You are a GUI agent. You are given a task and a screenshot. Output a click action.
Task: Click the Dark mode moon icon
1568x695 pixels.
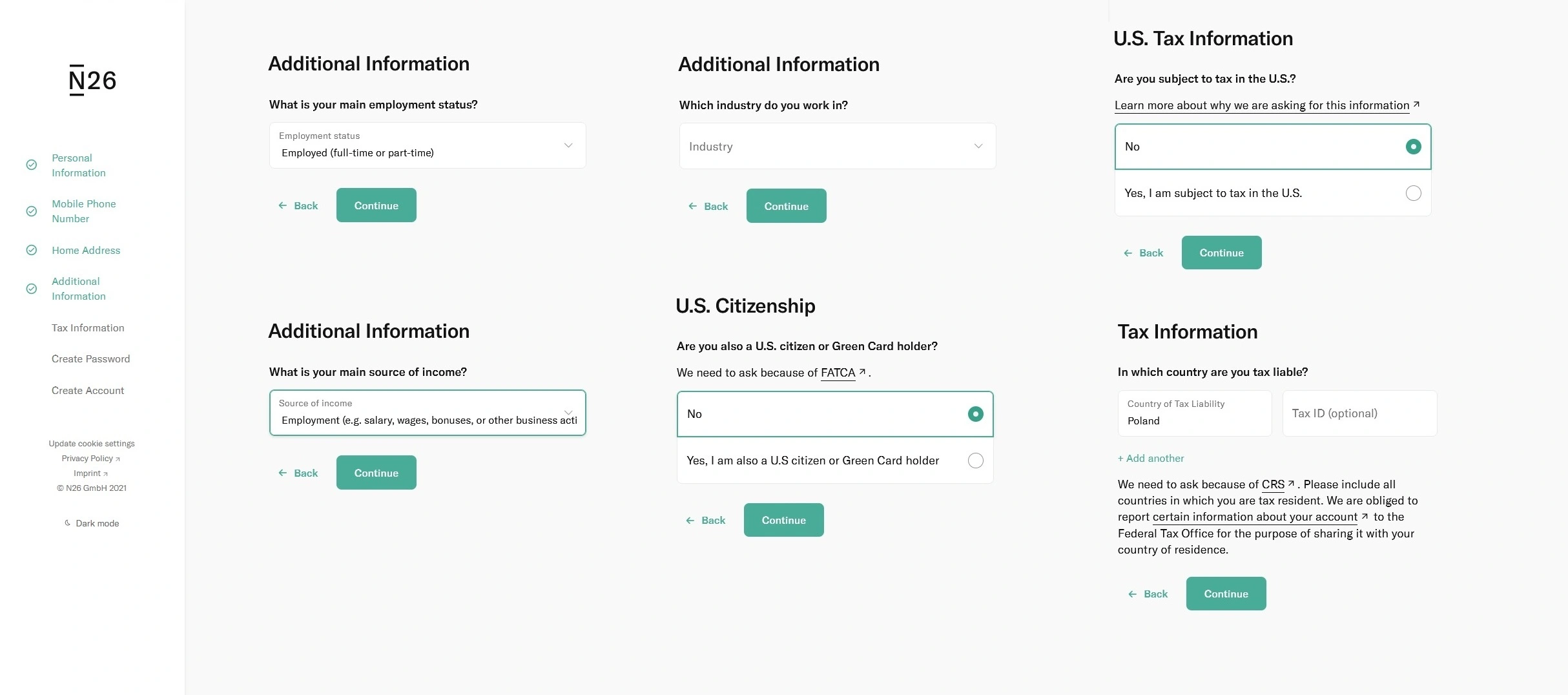67,523
